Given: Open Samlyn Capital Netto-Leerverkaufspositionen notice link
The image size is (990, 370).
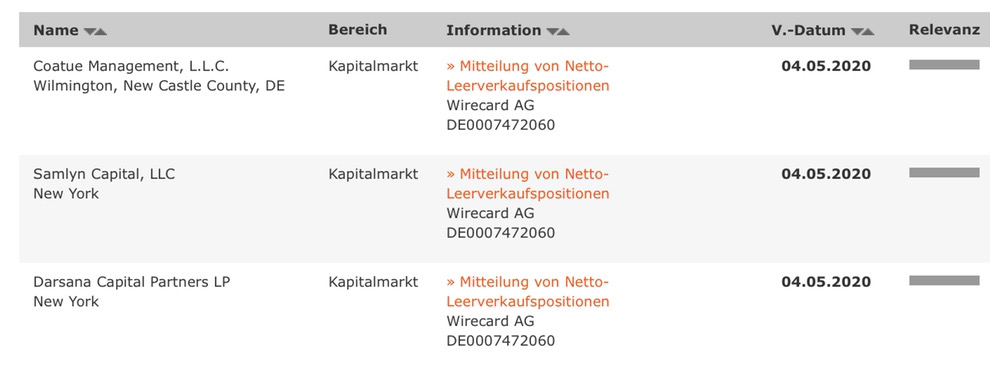Looking at the screenshot, I should 528,184.
